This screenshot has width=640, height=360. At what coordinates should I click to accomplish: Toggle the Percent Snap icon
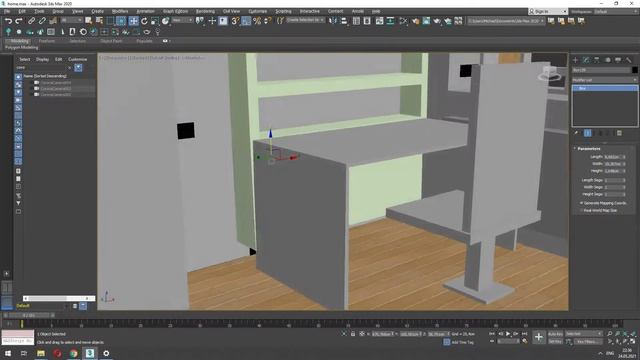pyautogui.click(x=257, y=21)
